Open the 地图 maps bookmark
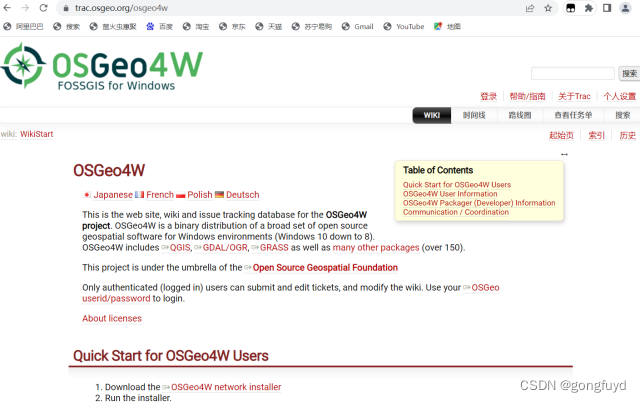The height and width of the screenshot is (402, 641). (447, 27)
